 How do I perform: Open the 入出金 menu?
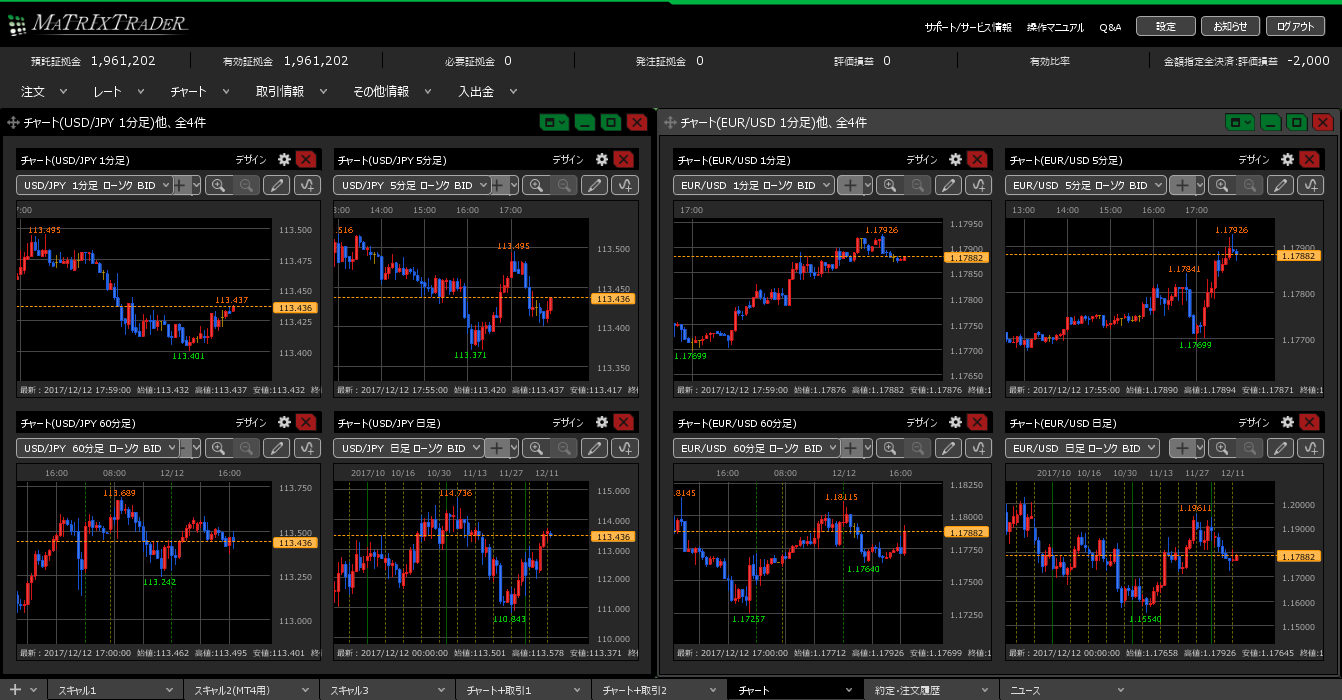(x=487, y=91)
